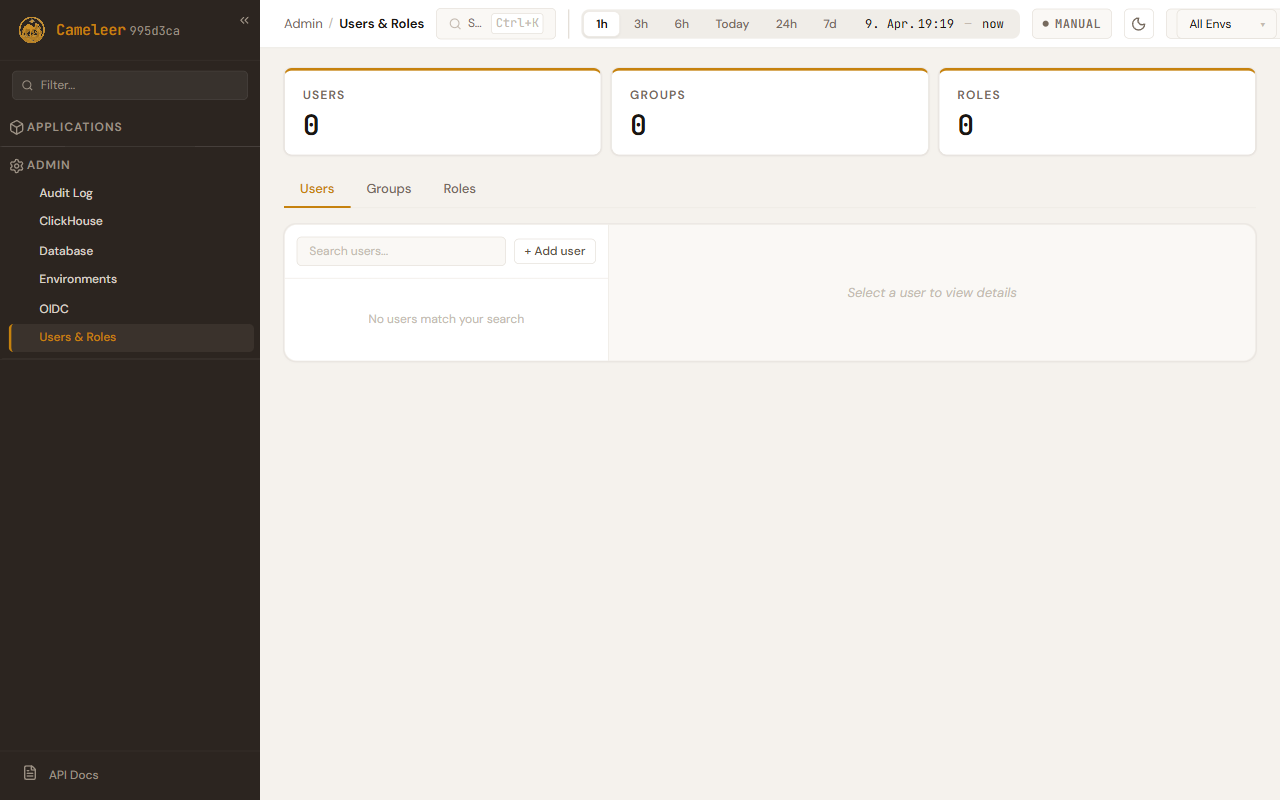The width and height of the screenshot is (1280, 800).
Task: Click the Search users input field
Action: [401, 251]
